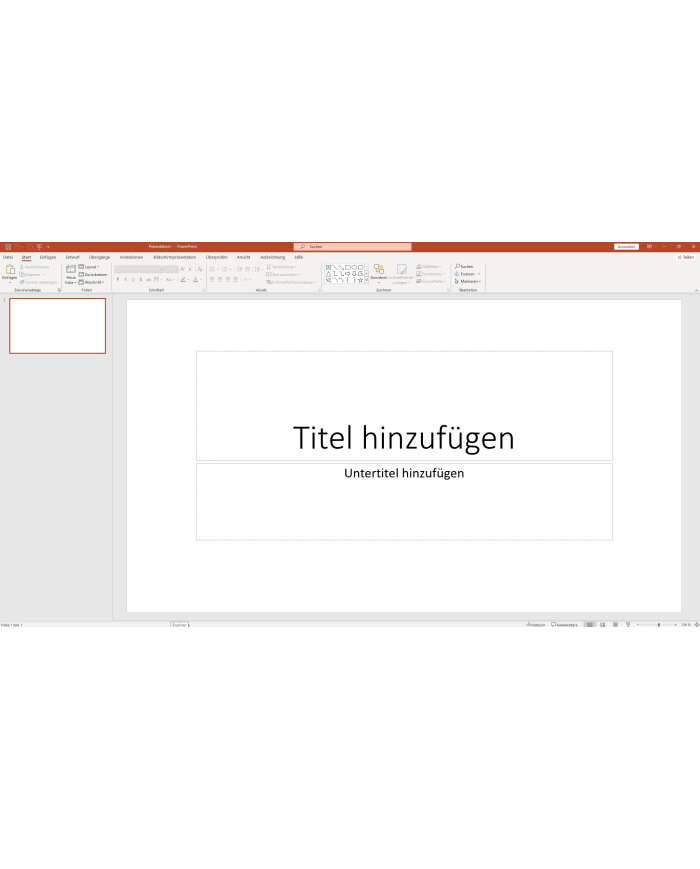
Task: Toggle bold (F) formatting
Action: [117, 280]
